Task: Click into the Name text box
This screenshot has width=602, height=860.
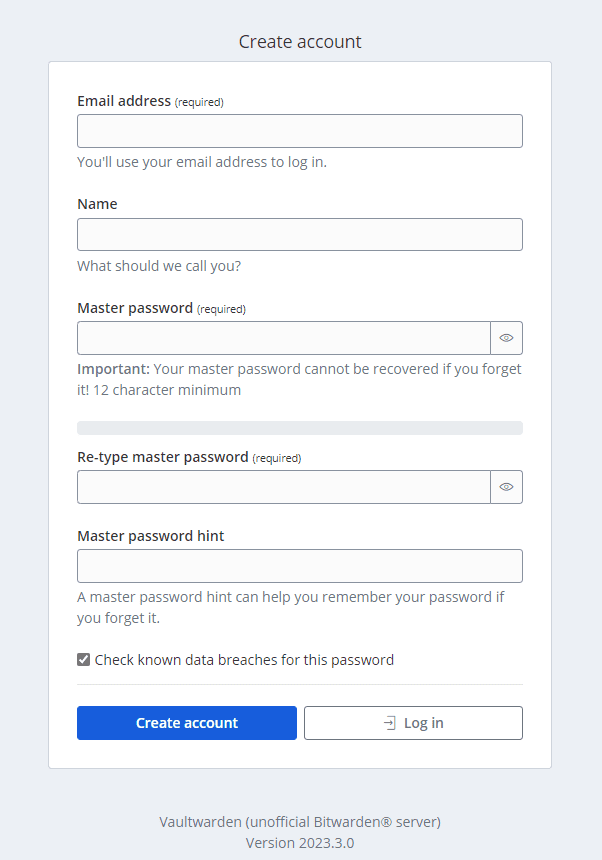Action: (300, 235)
